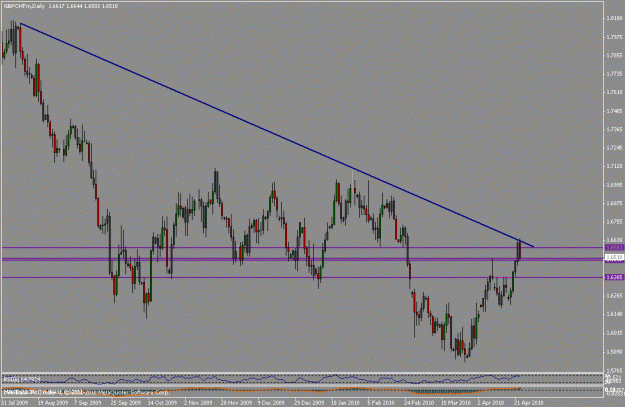This screenshot has height=407, width=625.
Task: Click the 24 Feb 2010 date label
Action: click(x=417, y=403)
